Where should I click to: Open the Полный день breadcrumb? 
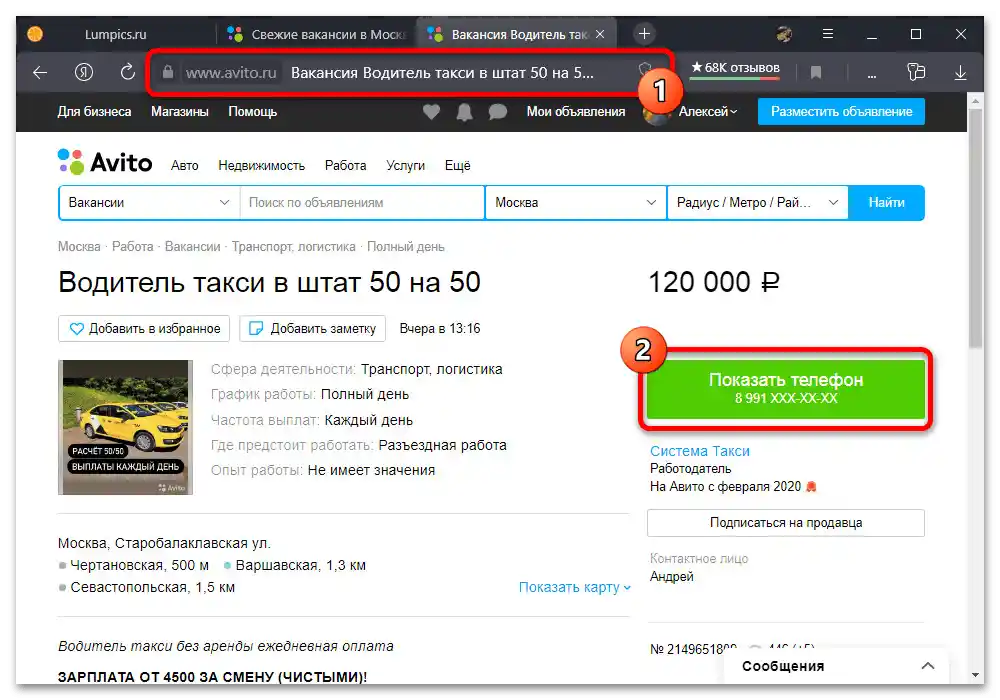pos(406,247)
